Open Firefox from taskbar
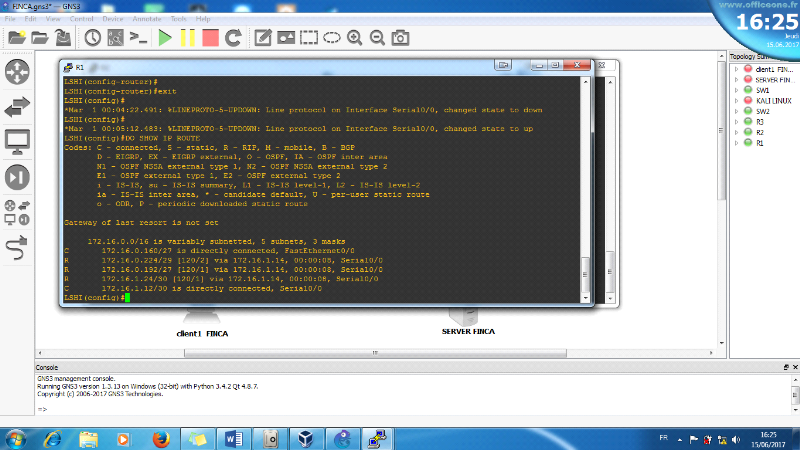This screenshot has width=800, height=450. tap(161, 439)
